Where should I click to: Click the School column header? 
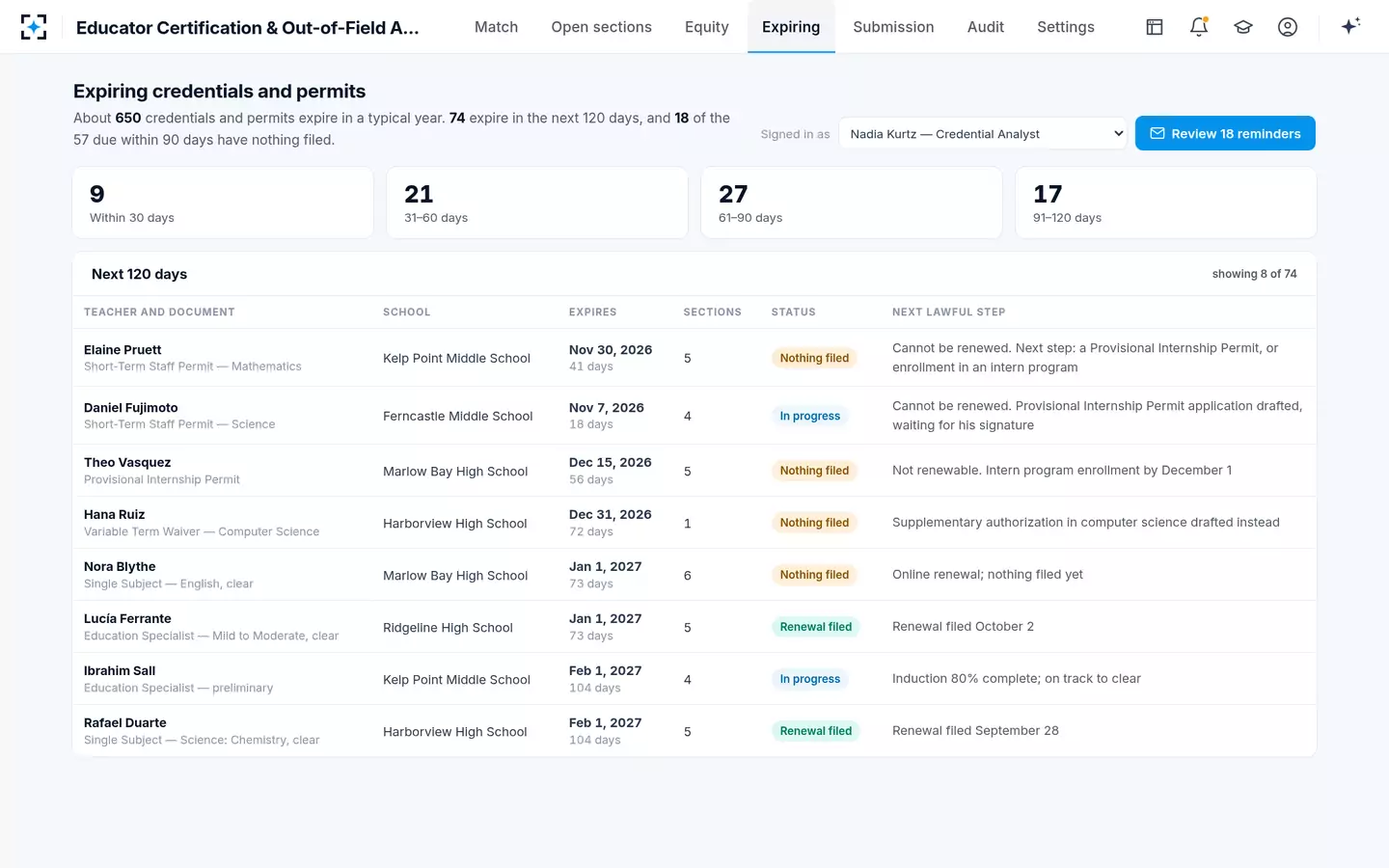coord(407,312)
